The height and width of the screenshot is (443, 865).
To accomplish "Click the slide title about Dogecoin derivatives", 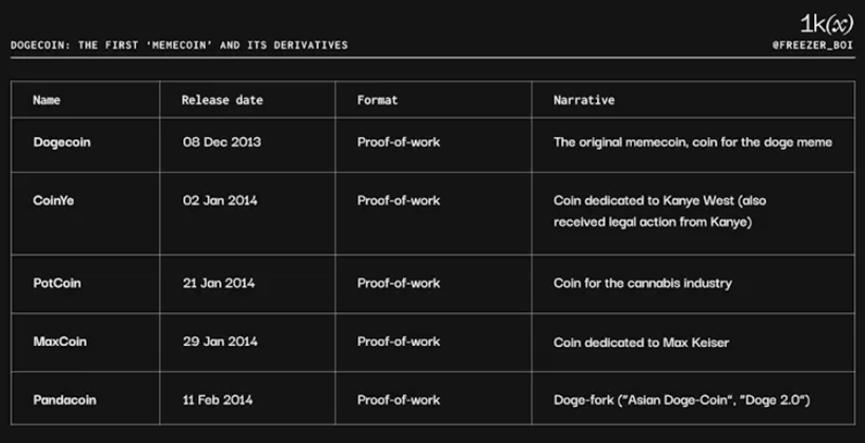I will tap(180, 45).
